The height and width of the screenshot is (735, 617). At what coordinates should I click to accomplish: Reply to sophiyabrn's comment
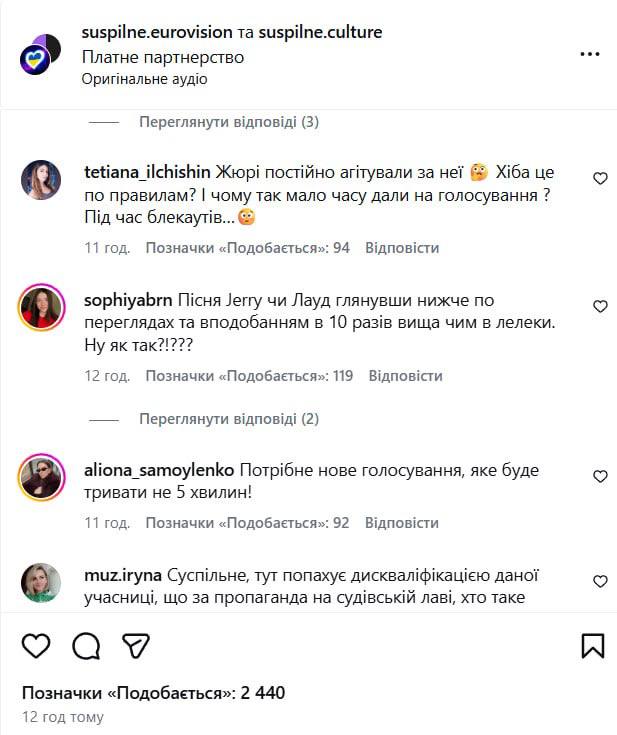pos(405,377)
